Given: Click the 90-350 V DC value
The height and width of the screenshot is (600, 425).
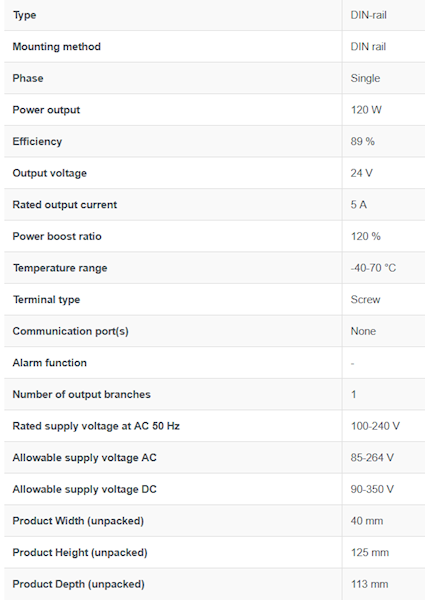Looking at the screenshot, I should tap(372, 489).
